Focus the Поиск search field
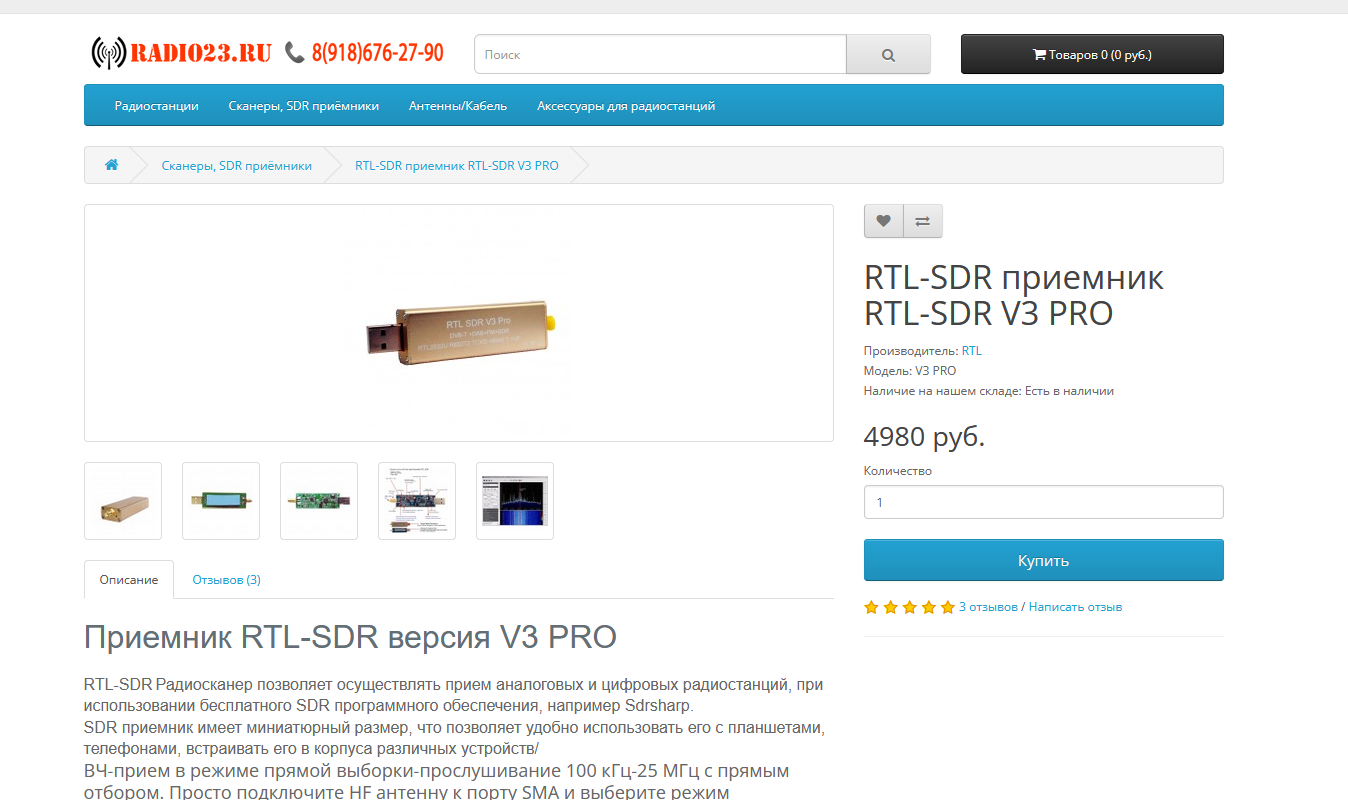1348x800 pixels. (660, 55)
